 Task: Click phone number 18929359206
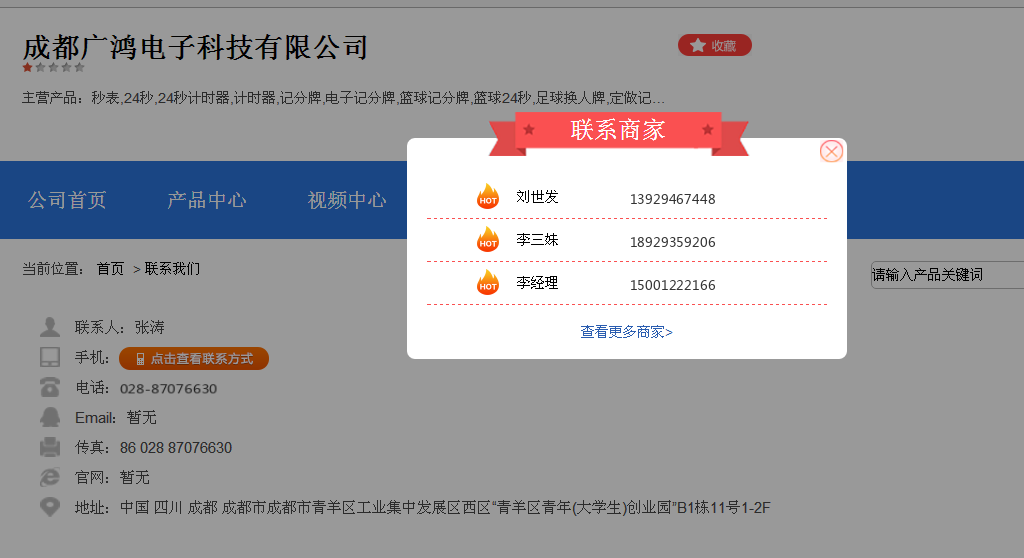click(x=673, y=242)
